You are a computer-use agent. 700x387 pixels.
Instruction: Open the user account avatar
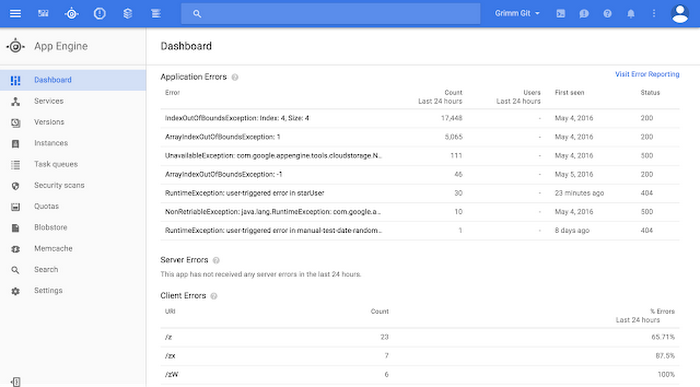click(x=680, y=14)
